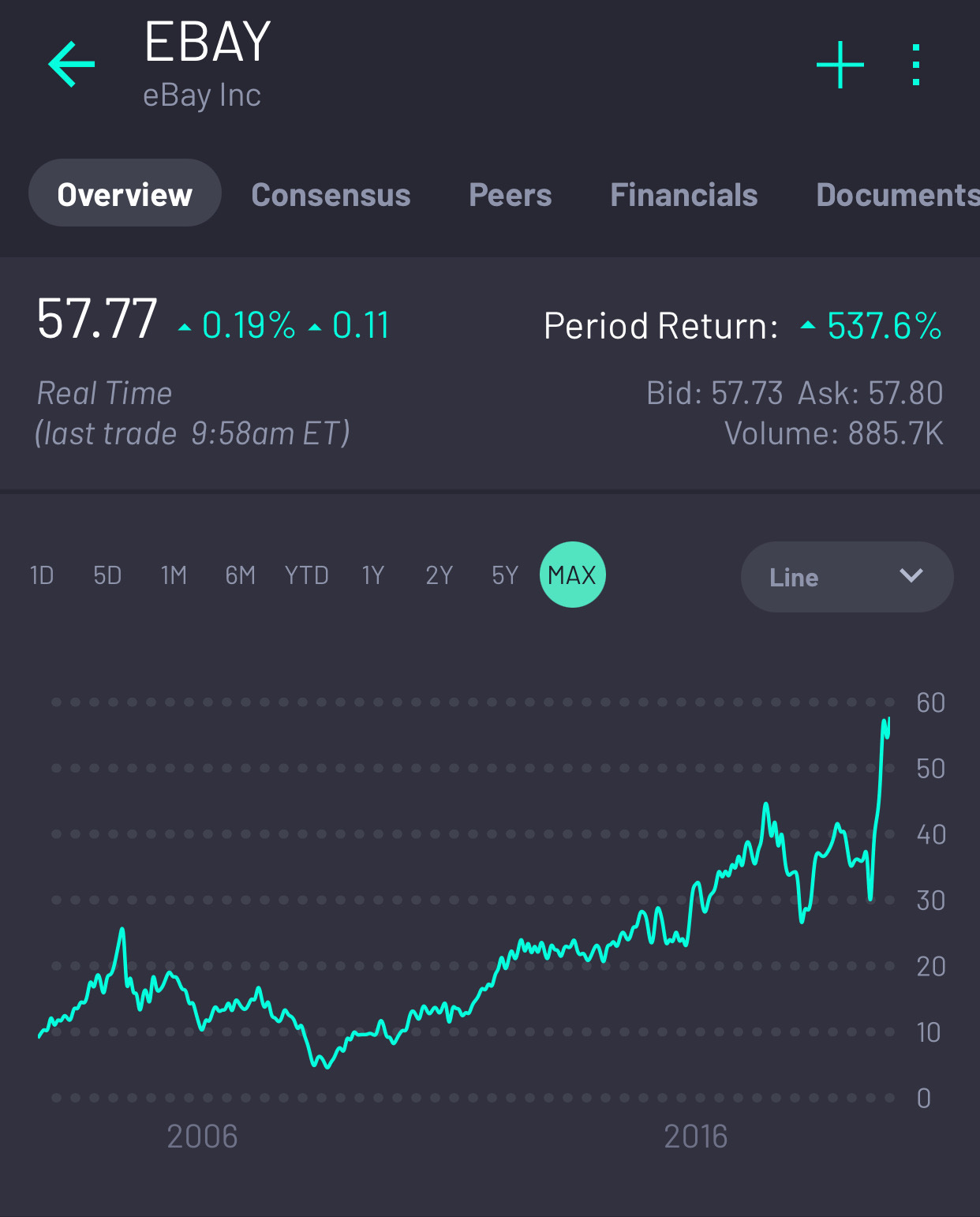Image resolution: width=980 pixels, height=1217 pixels.
Task: Select the MAX chart range
Action: [x=572, y=575]
